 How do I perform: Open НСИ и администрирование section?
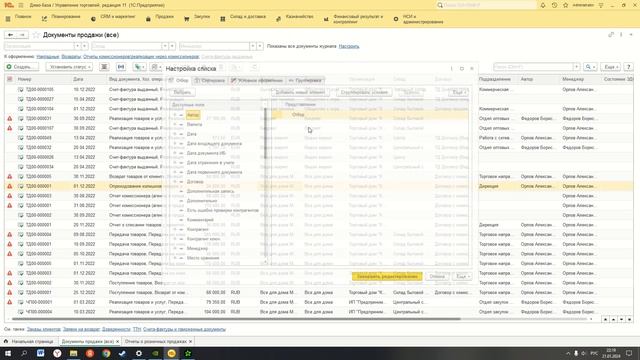pyautogui.click(x=419, y=19)
